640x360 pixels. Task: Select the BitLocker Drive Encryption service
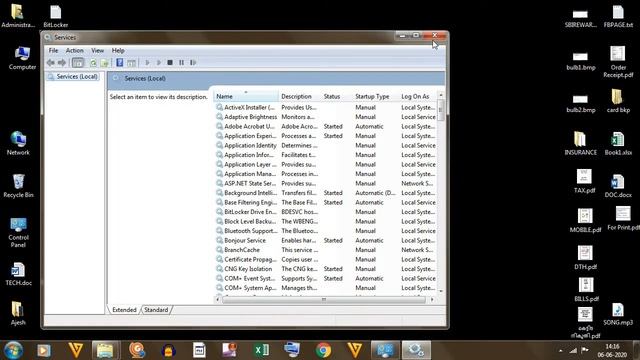tap(325, 212)
